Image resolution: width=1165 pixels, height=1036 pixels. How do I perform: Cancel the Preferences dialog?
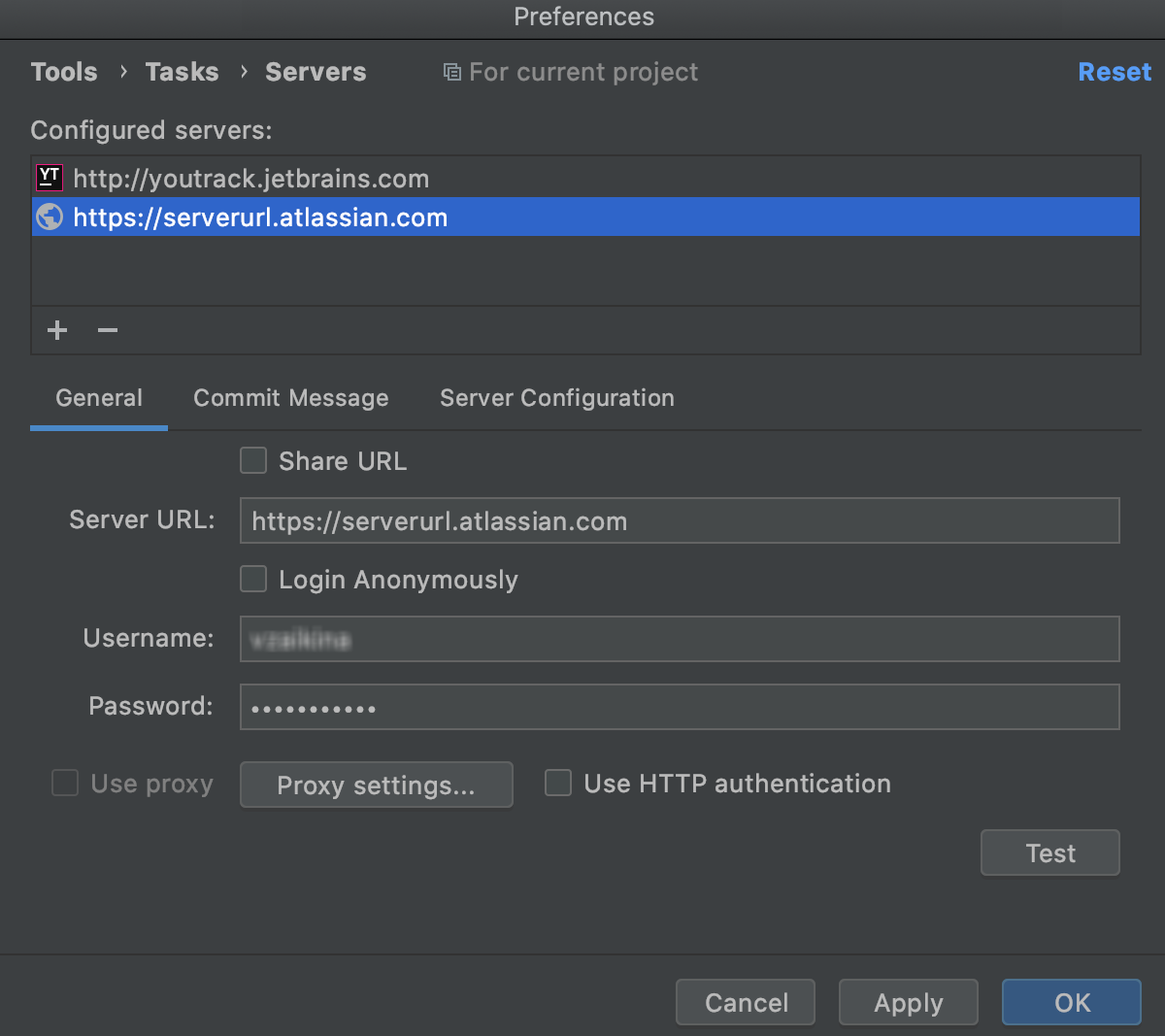tap(746, 1002)
